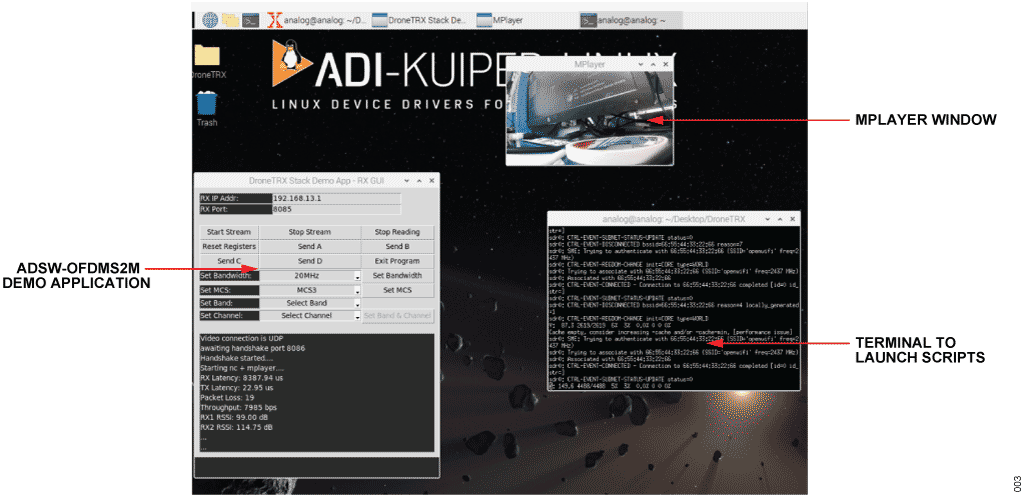Switch to analog@analog ~/D... taskbar window
The image size is (1024, 496).
pos(317,20)
